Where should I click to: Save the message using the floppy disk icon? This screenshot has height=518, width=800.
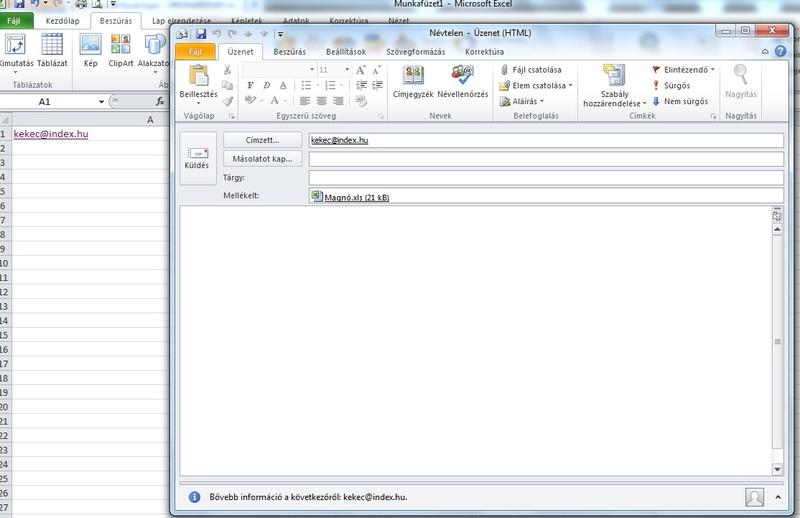click(201, 34)
